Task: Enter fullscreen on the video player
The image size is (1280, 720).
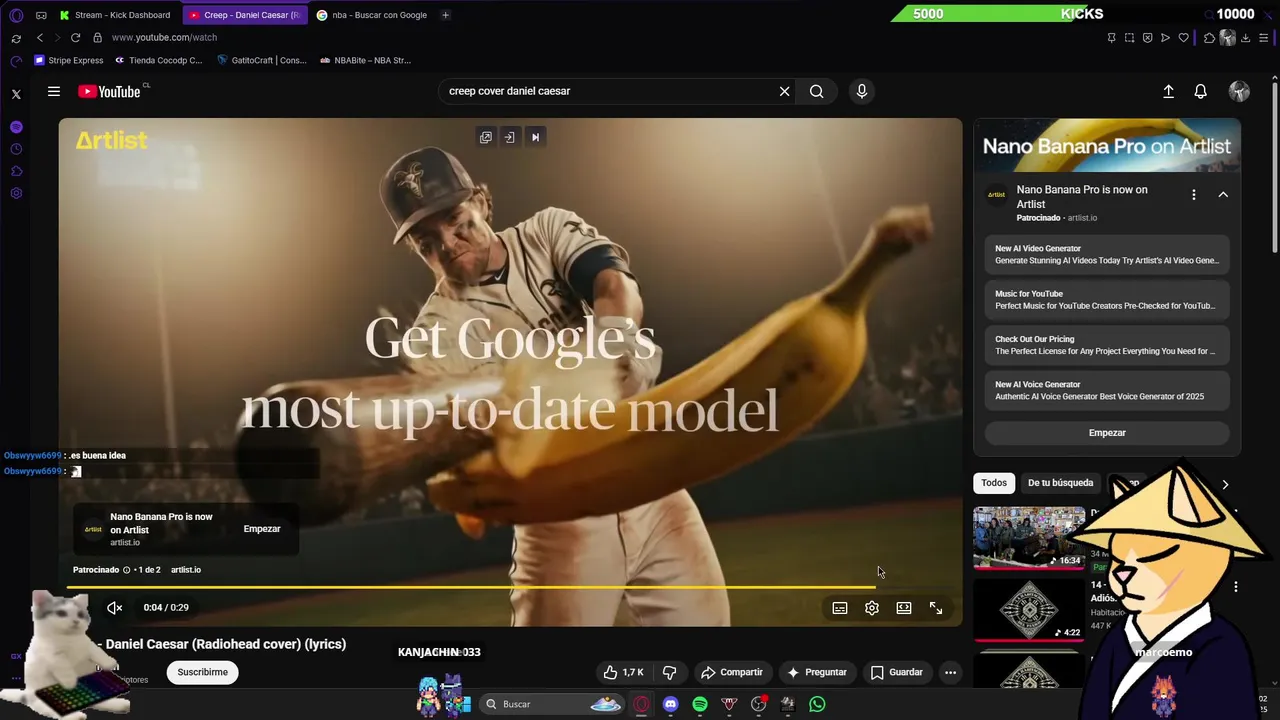Action: pyautogui.click(x=936, y=608)
